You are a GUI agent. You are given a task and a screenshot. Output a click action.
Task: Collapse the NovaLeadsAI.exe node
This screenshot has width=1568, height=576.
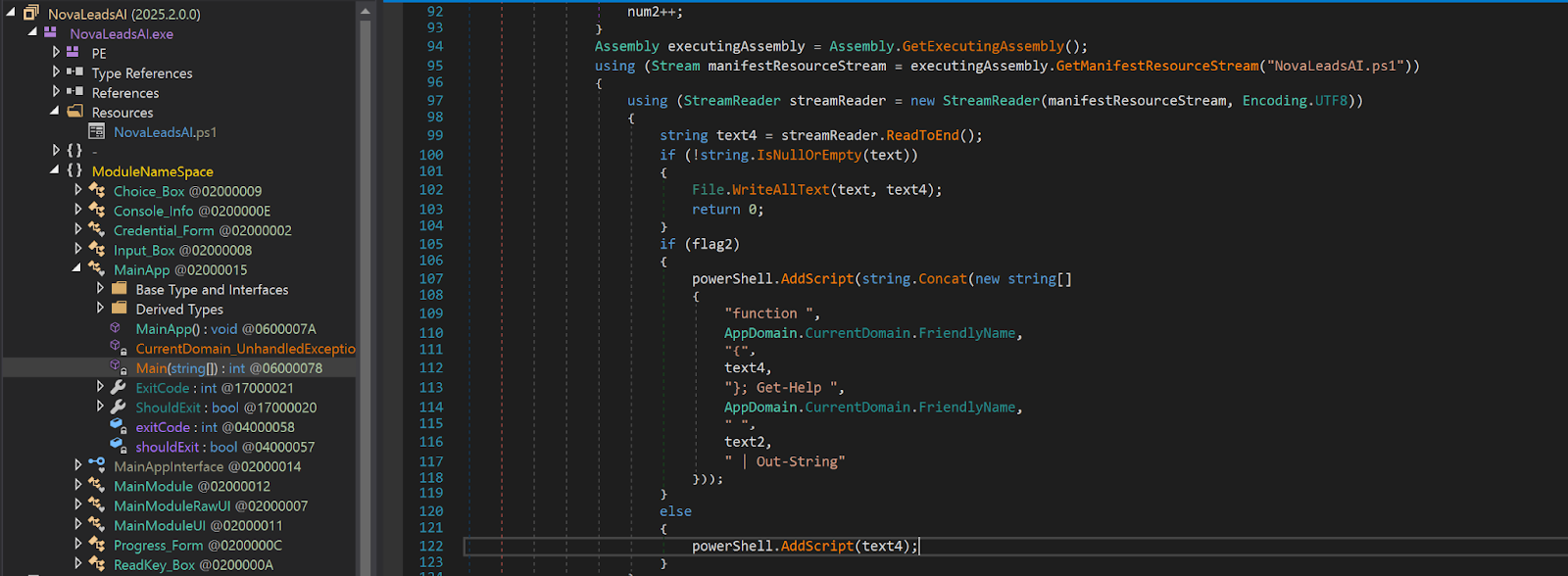(32, 33)
